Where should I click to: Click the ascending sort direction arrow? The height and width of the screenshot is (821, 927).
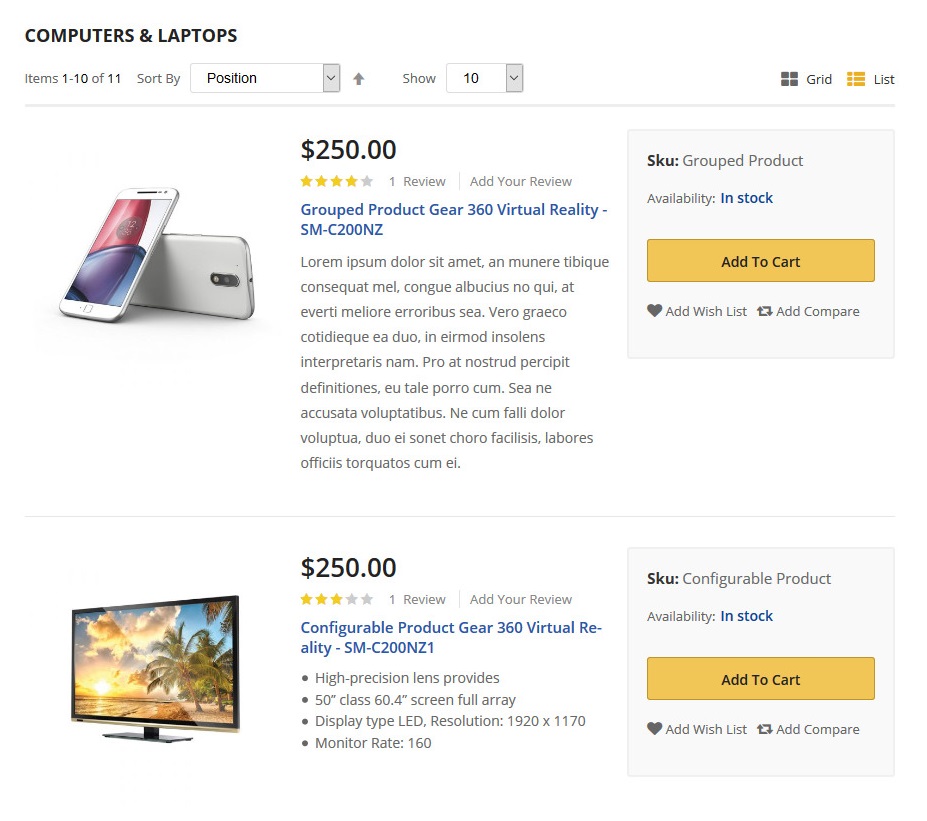359,79
